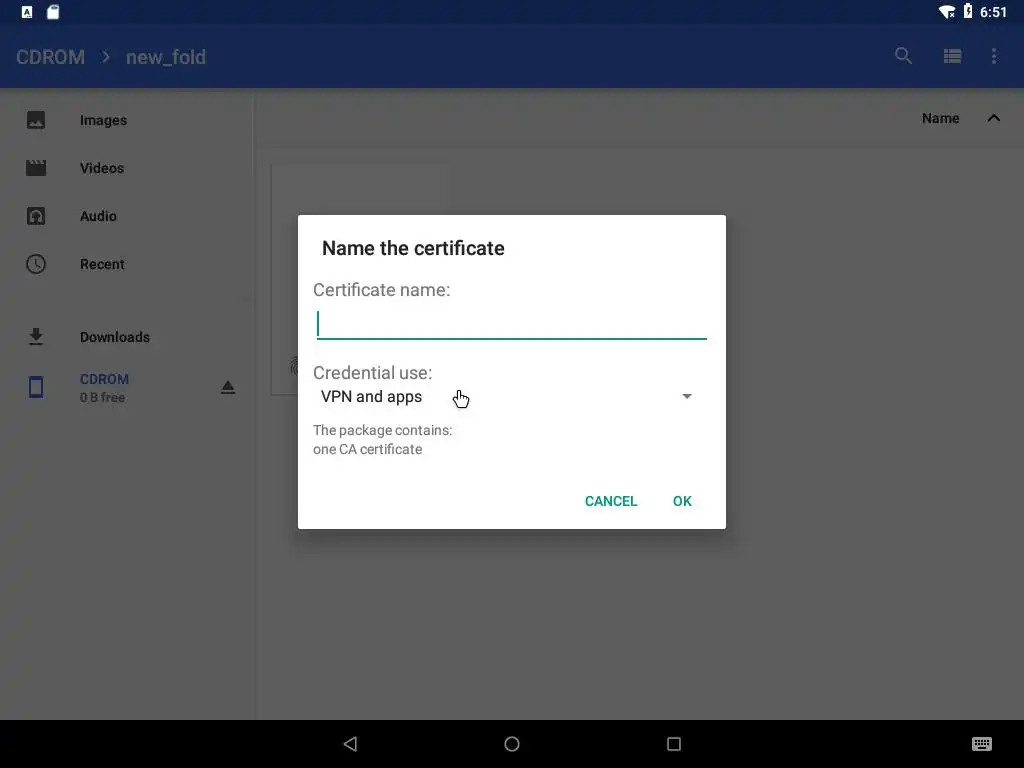The image size is (1024, 768).
Task: Select the VPN and apps option
Action: [371, 396]
